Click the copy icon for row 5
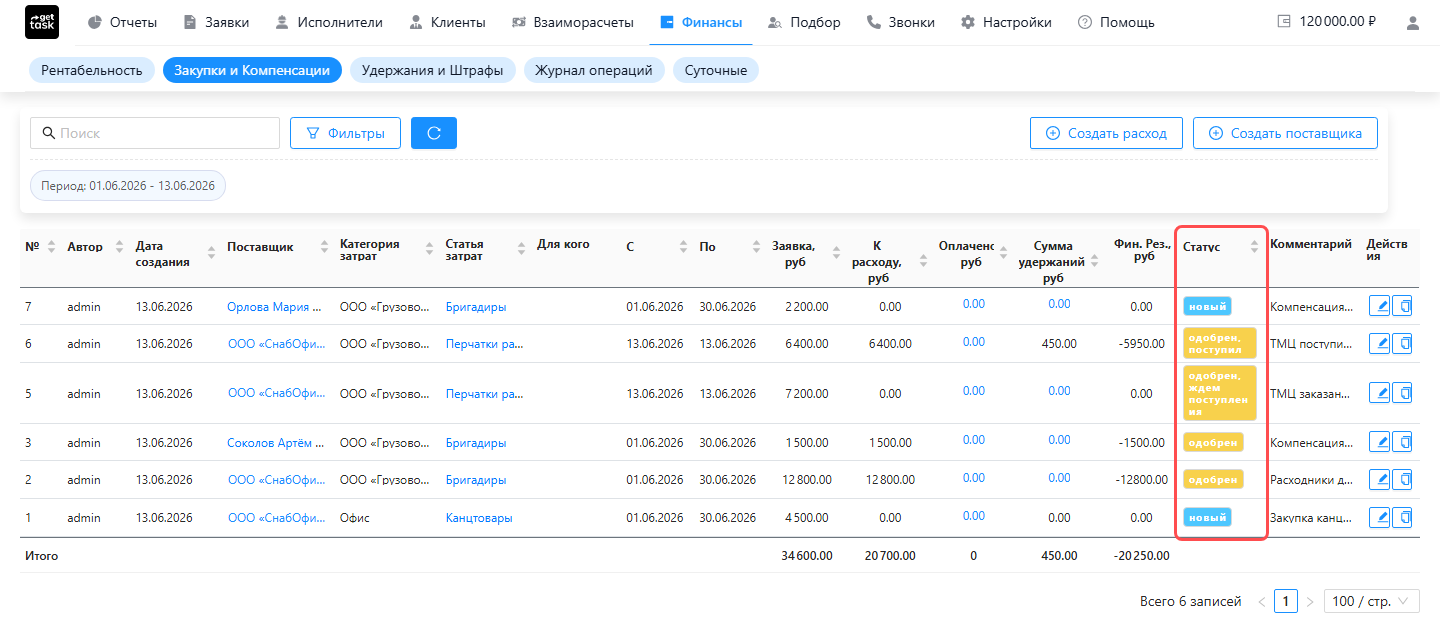Image resolution: width=1440 pixels, height=633 pixels. [x=1402, y=393]
